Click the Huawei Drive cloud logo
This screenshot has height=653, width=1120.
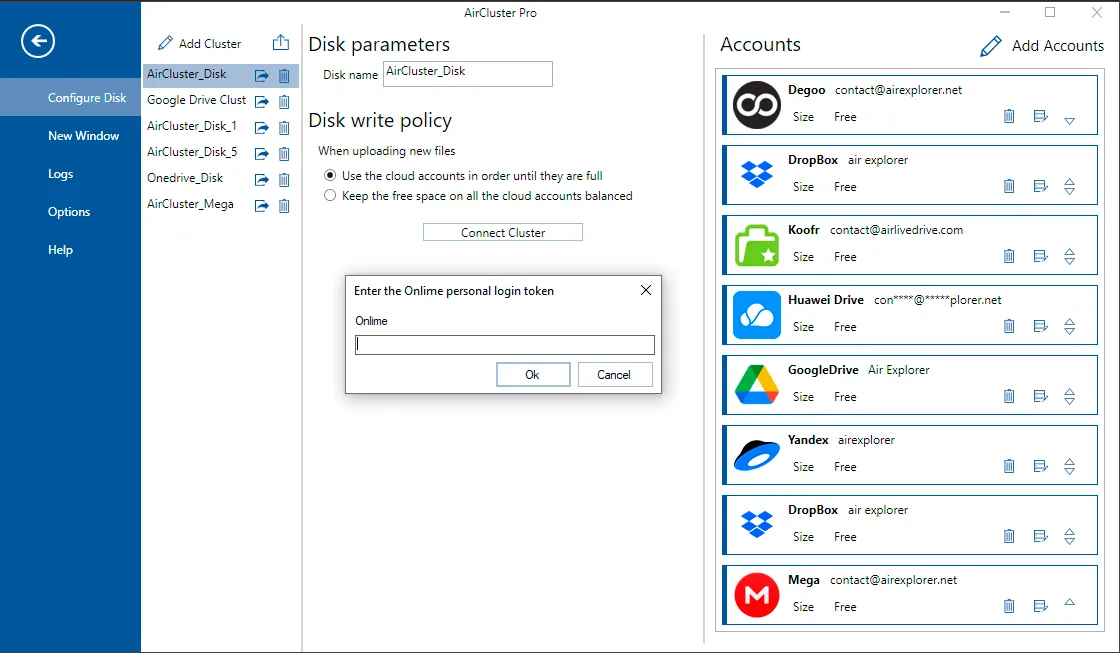click(x=756, y=315)
